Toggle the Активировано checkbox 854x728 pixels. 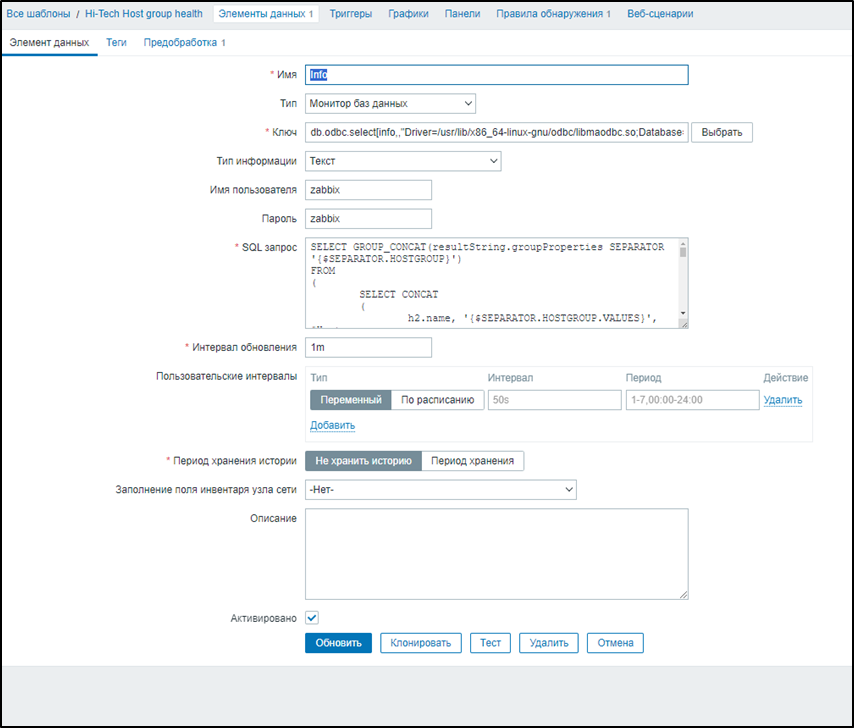[x=312, y=618]
